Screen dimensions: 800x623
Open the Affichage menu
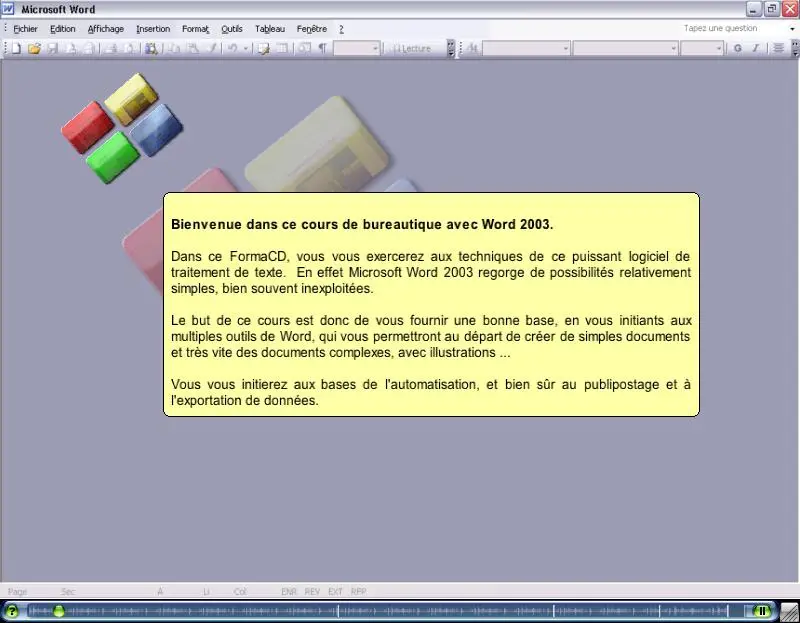(x=106, y=29)
